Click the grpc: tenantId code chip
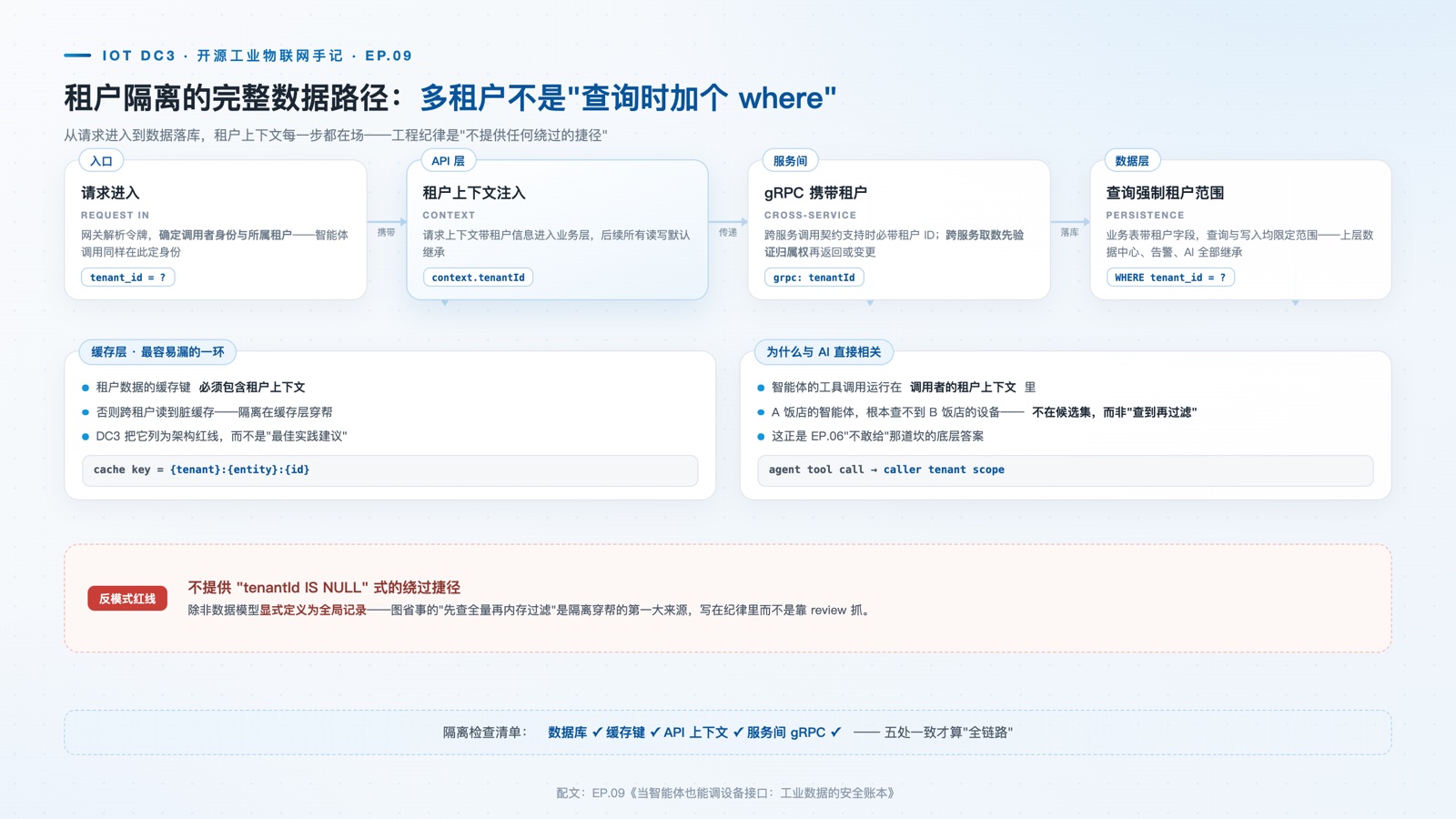 814,278
